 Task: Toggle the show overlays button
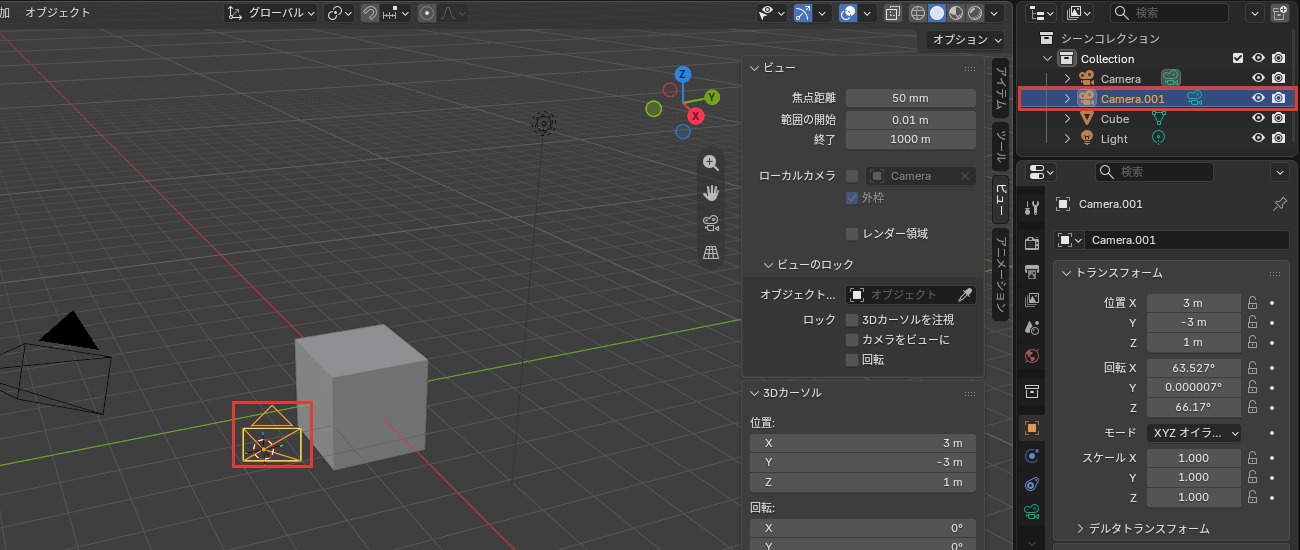(848, 13)
